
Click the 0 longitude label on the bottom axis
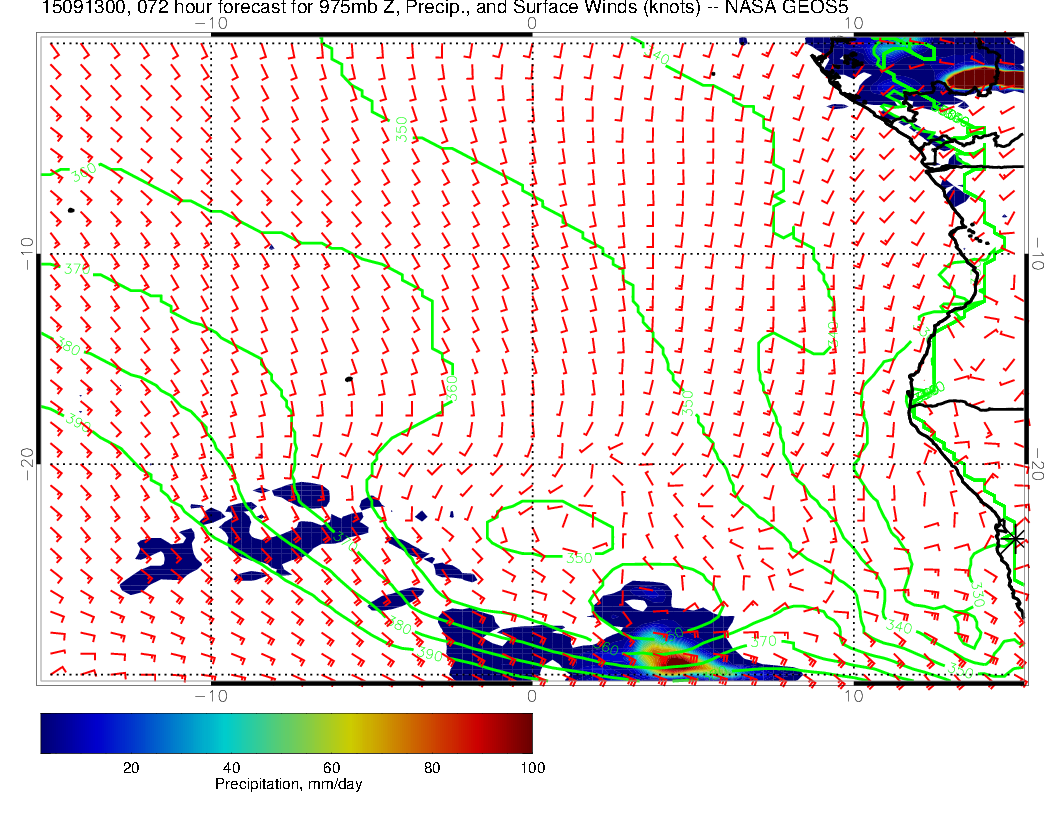[x=532, y=695]
